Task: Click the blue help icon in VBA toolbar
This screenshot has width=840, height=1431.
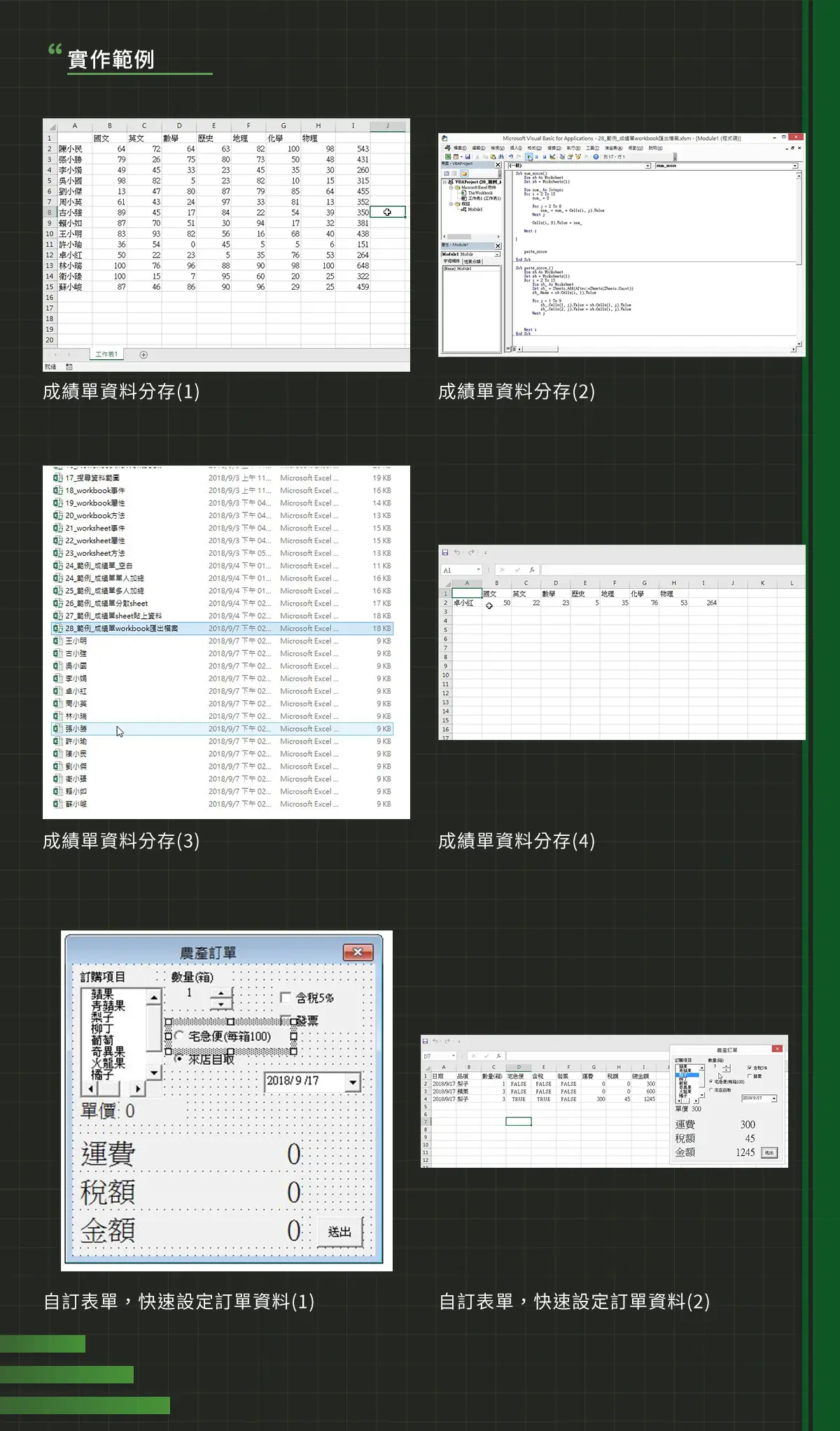Action: pyautogui.click(x=596, y=157)
